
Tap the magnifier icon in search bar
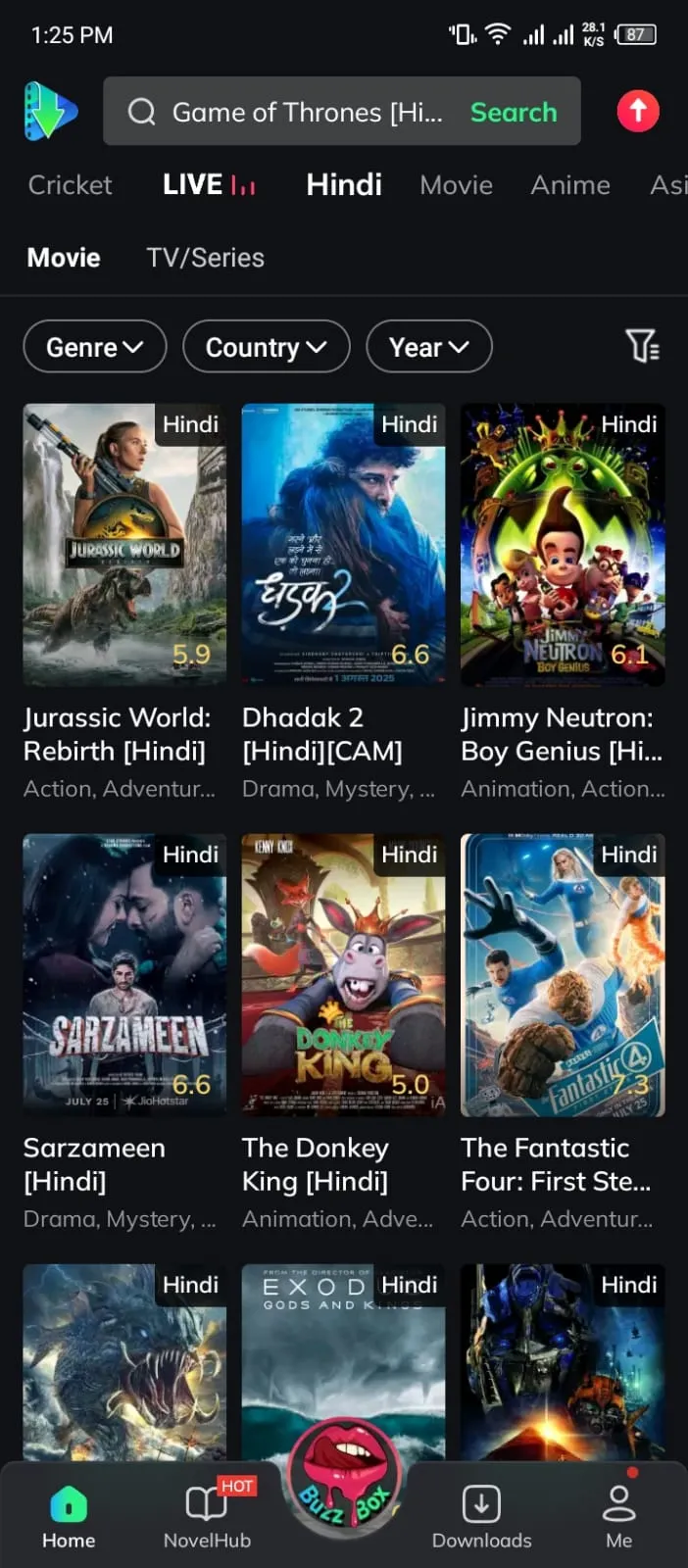142,112
